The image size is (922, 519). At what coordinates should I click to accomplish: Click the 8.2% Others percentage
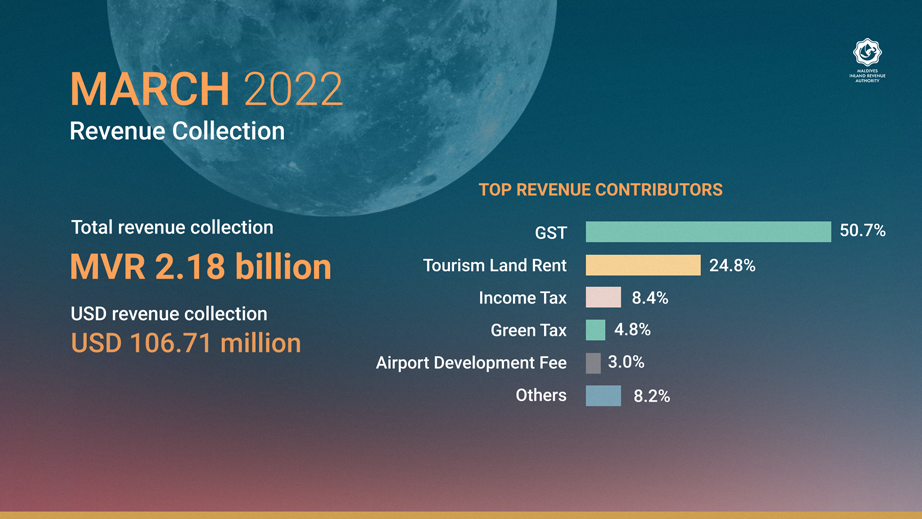(652, 396)
